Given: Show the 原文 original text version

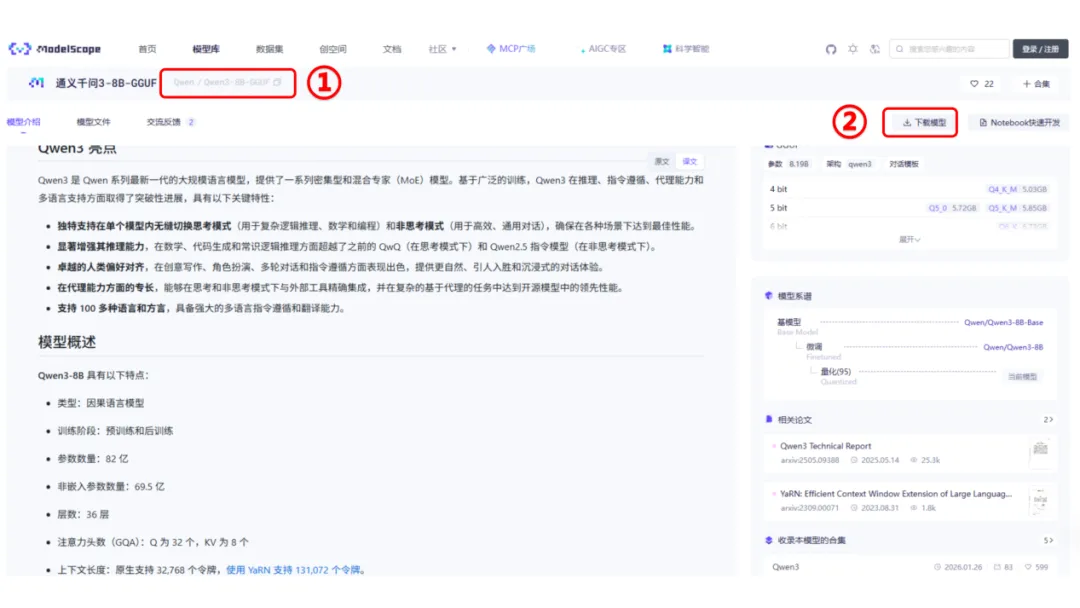Looking at the screenshot, I should click(661, 161).
